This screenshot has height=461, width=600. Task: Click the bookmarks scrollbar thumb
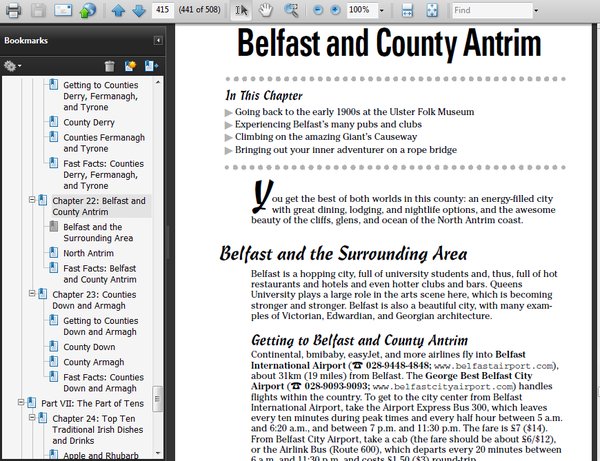coord(157,399)
